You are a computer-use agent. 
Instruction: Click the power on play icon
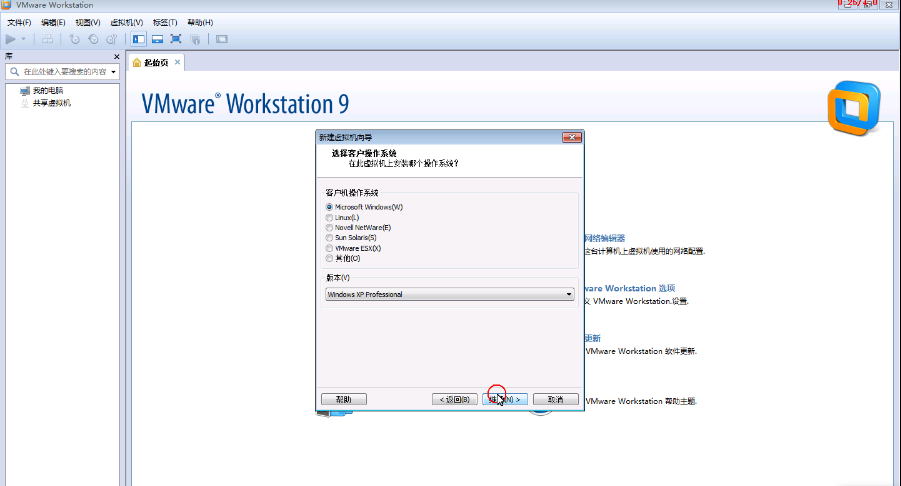click(x=10, y=39)
